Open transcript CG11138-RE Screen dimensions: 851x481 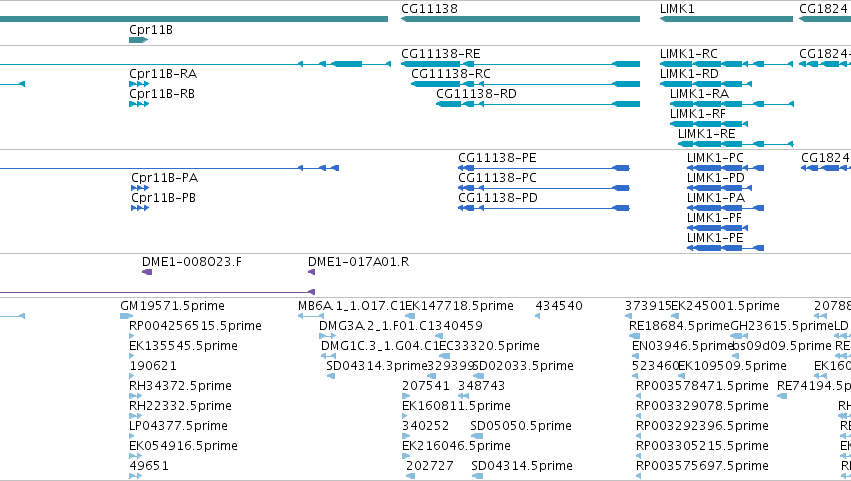(x=441, y=54)
